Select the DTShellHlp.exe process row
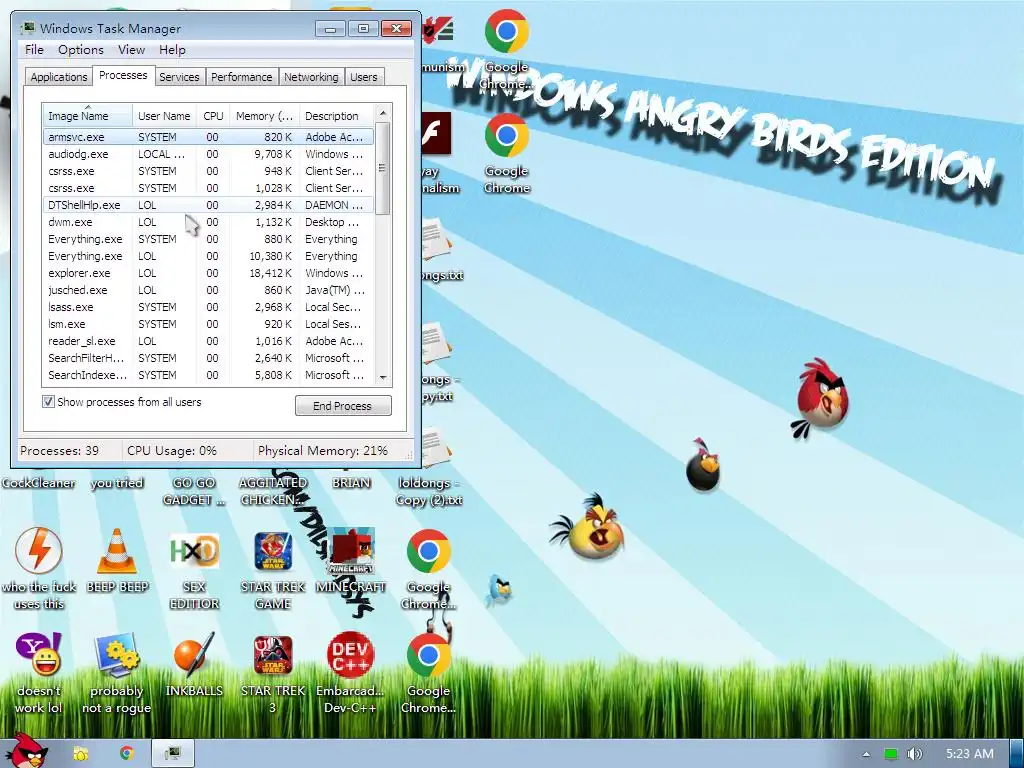The image size is (1024, 768). click(x=208, y=205)
